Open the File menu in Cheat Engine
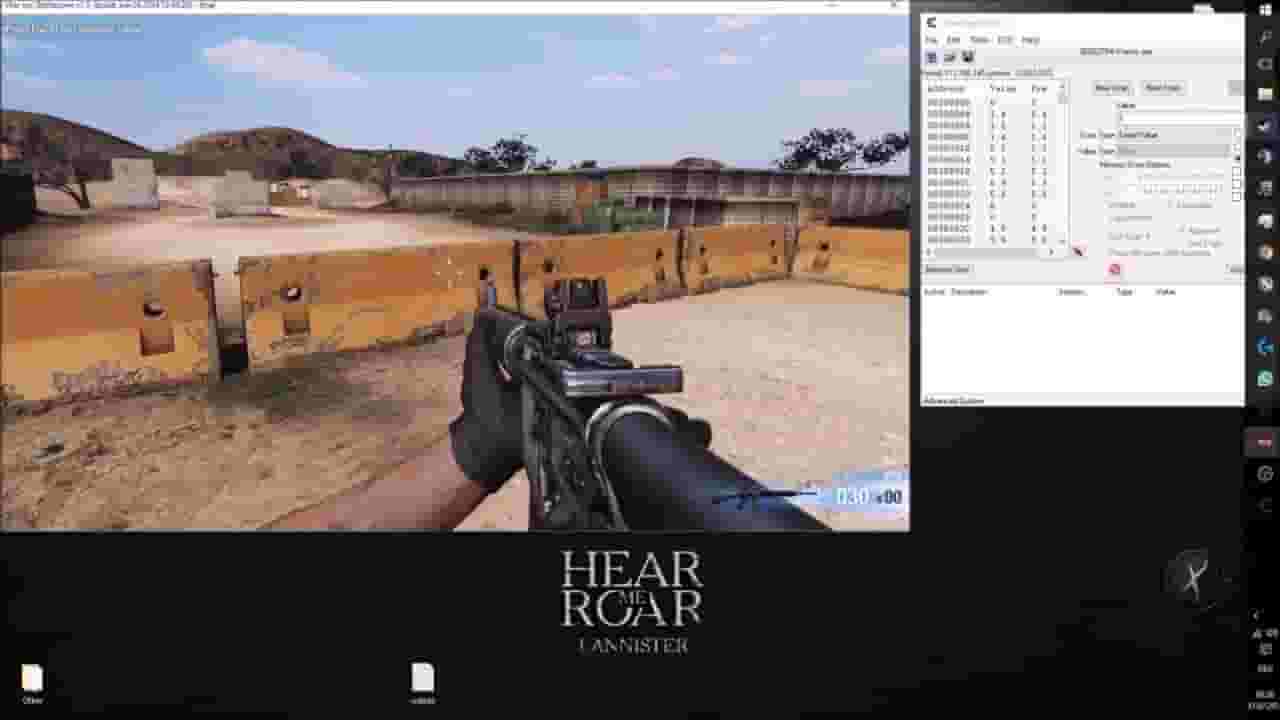The width and height of the screenshot is (1280, 720). click(x=931, y=40)
